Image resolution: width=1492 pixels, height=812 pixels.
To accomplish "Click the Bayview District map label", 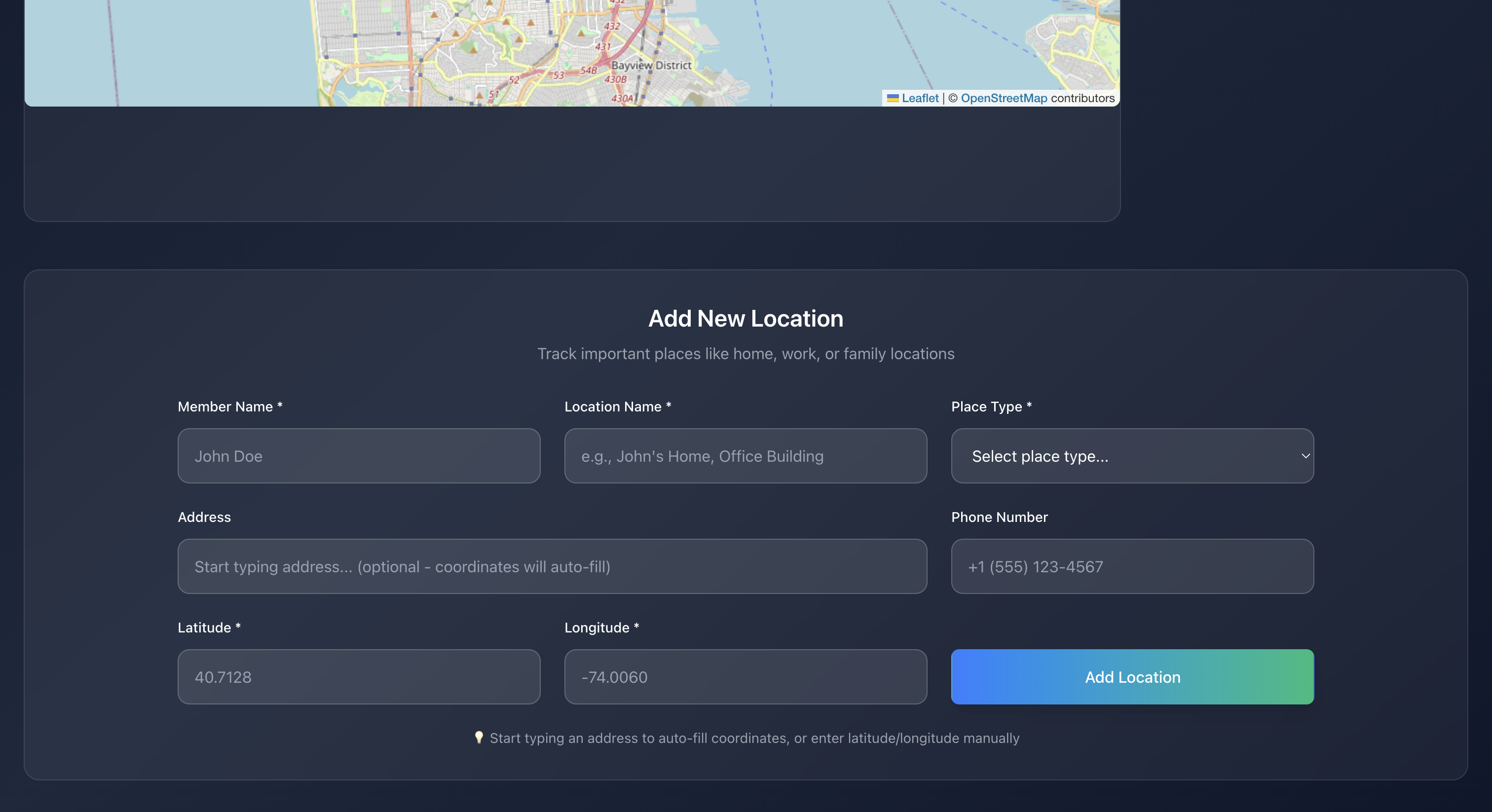I will pyautogui.click(x=651, y=66).
